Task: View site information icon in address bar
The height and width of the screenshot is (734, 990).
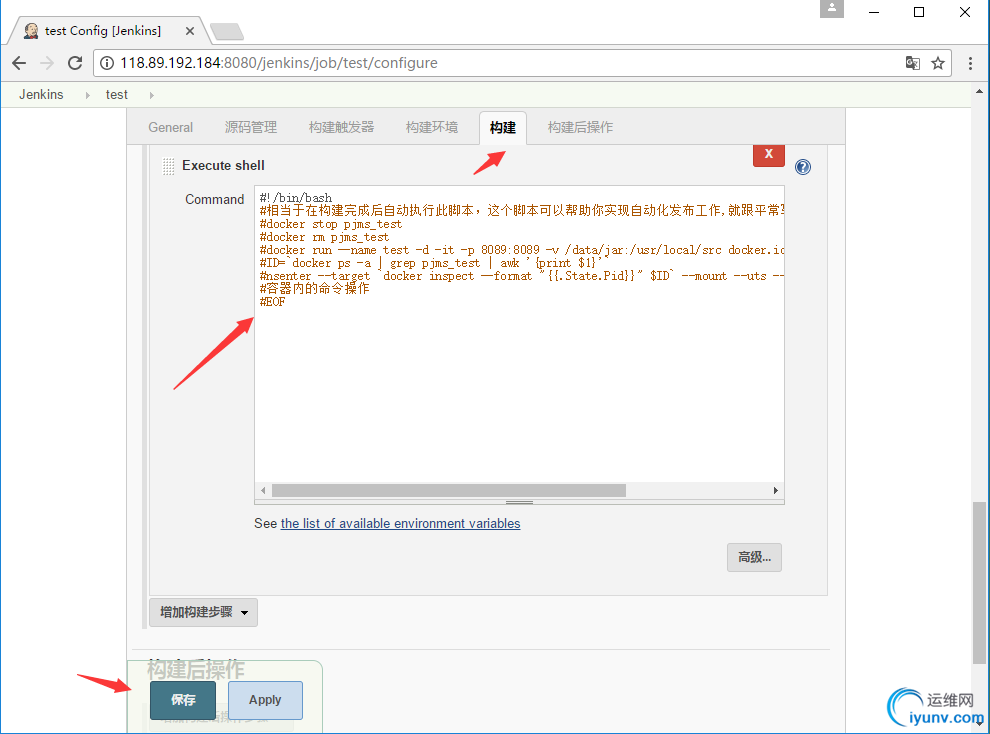Action: pyautogui.click(x=107, y=63)
